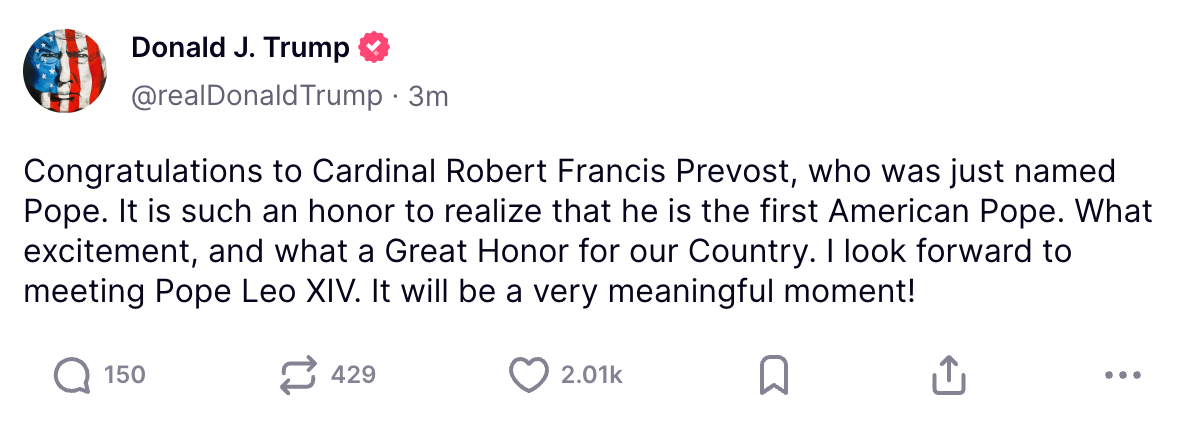Toggle bookmark on this post
The image size is (1194, 430).
coord(774,376)
